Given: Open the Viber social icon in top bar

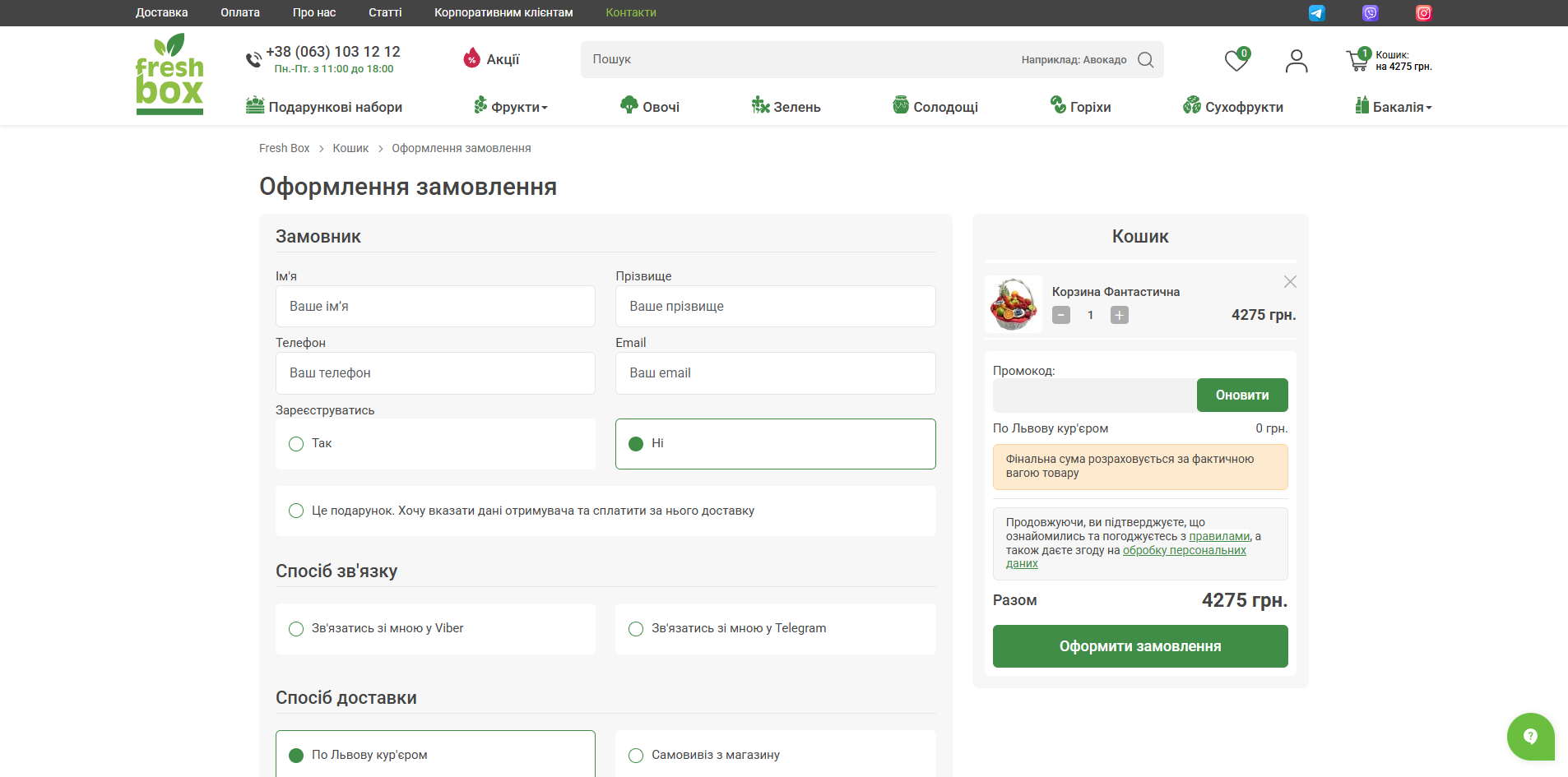Looking at the screenshot, I should coord(1370,12).
